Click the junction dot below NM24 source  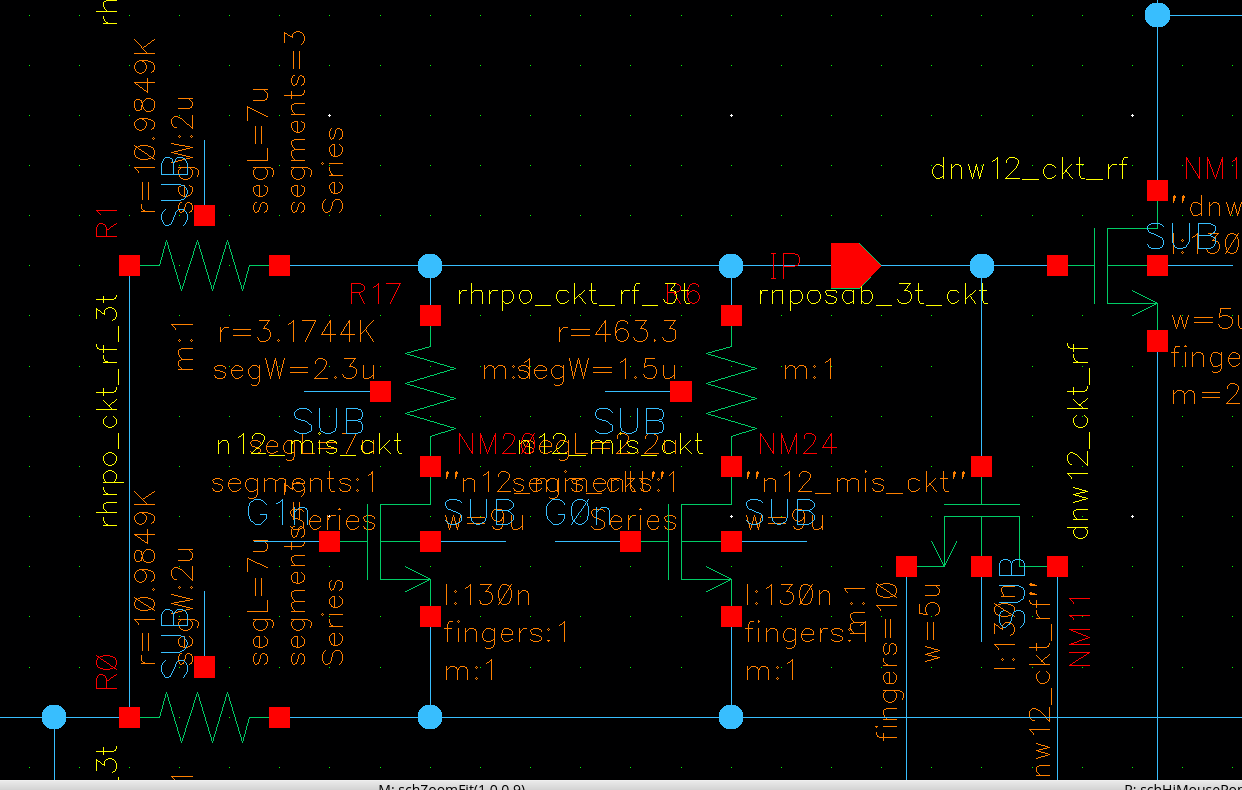point(731,717)
